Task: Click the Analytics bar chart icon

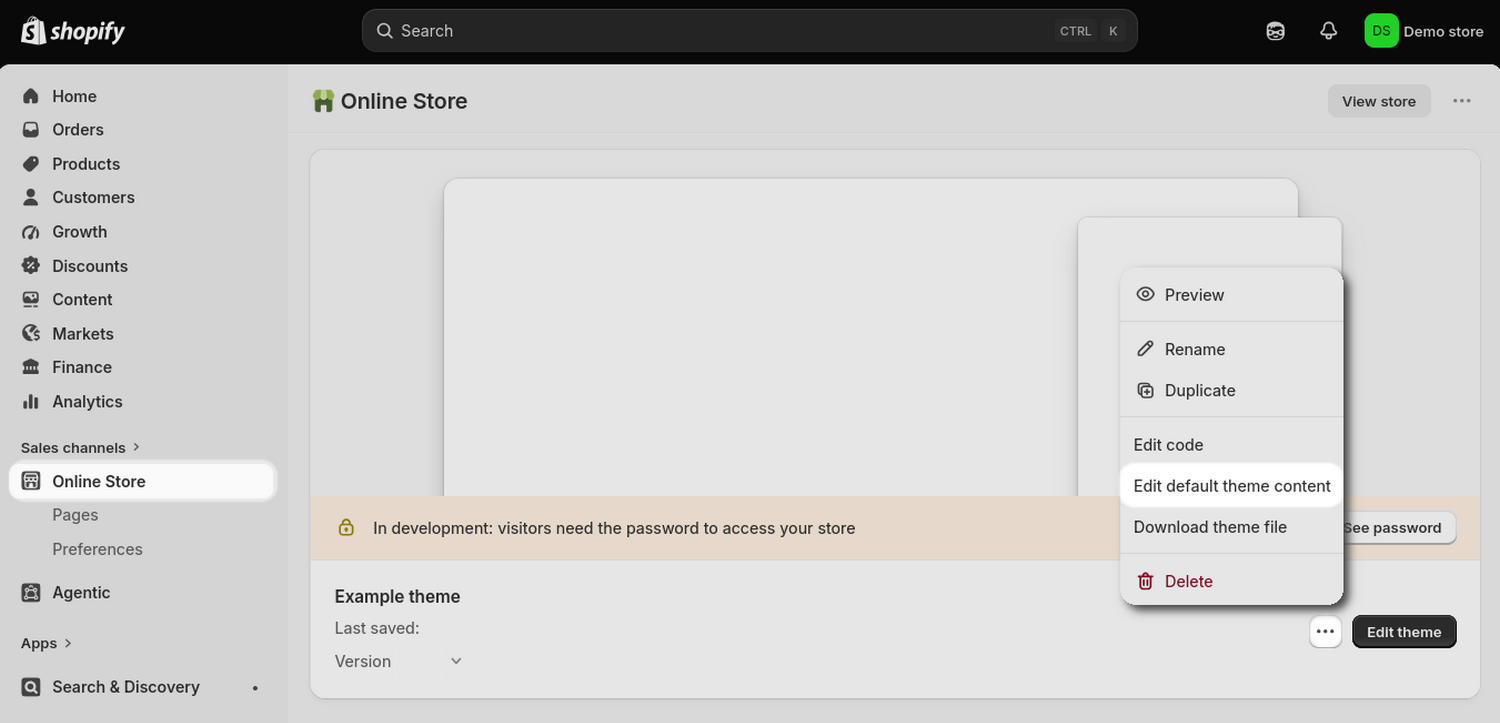Action: [x=31, y=402]
